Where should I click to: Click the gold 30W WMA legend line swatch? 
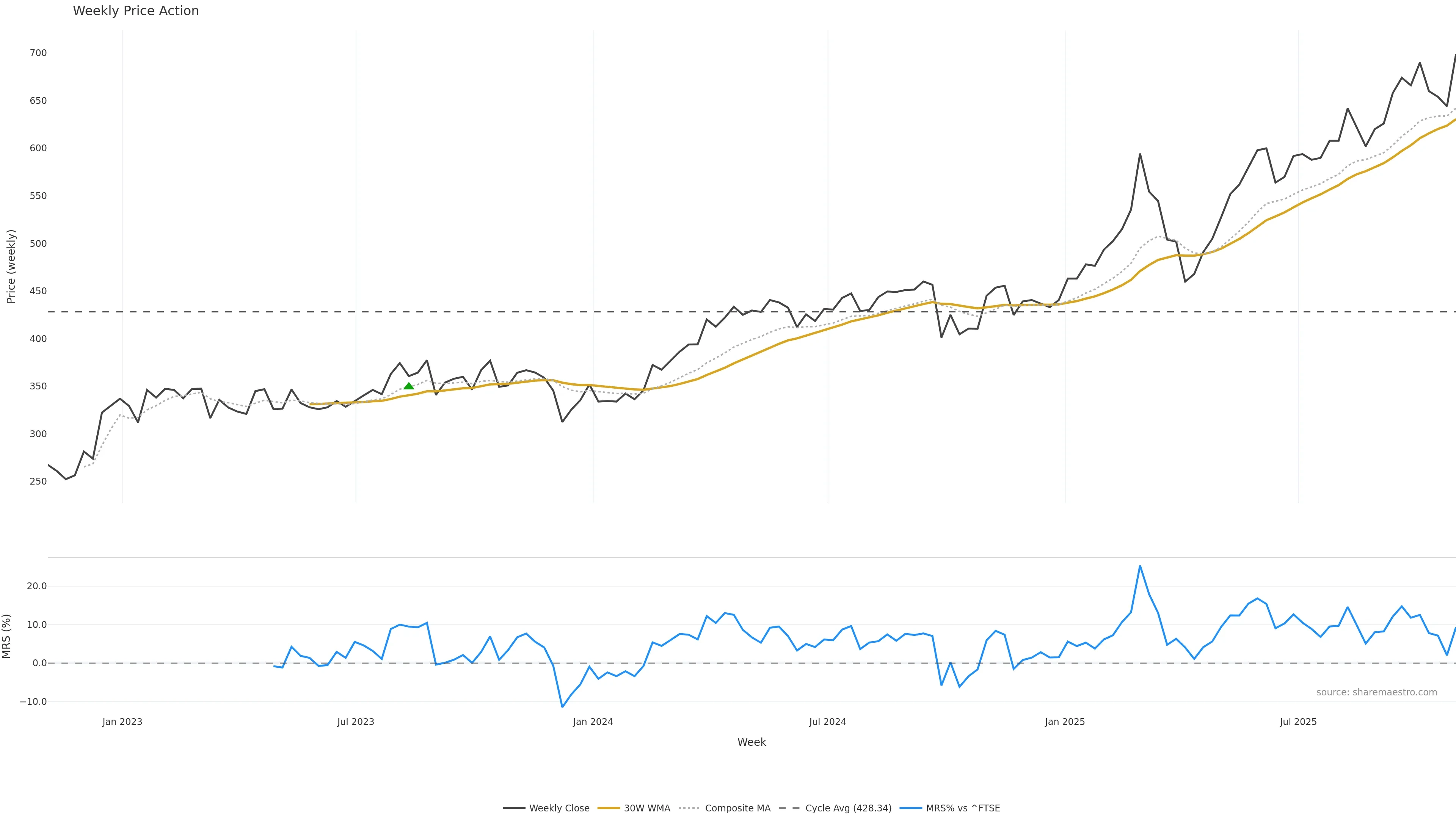[x=608, y=808]
